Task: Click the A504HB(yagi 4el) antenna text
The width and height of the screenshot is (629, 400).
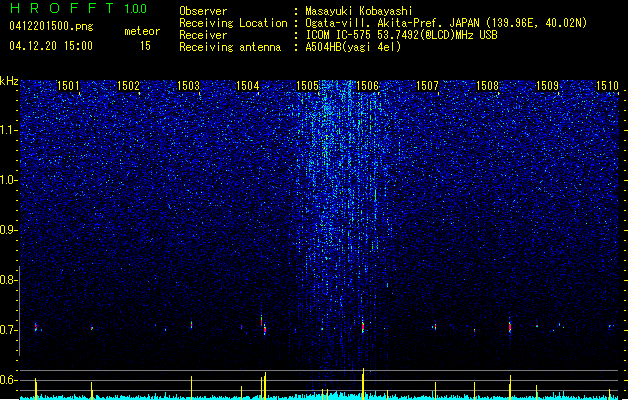Action: coord(353,47)
